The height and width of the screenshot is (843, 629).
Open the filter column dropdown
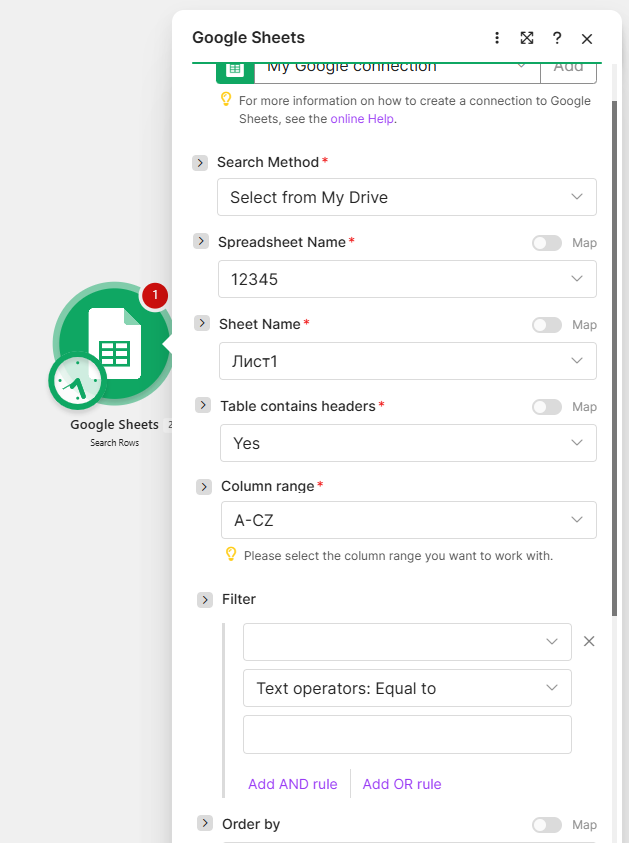[408, 642]
